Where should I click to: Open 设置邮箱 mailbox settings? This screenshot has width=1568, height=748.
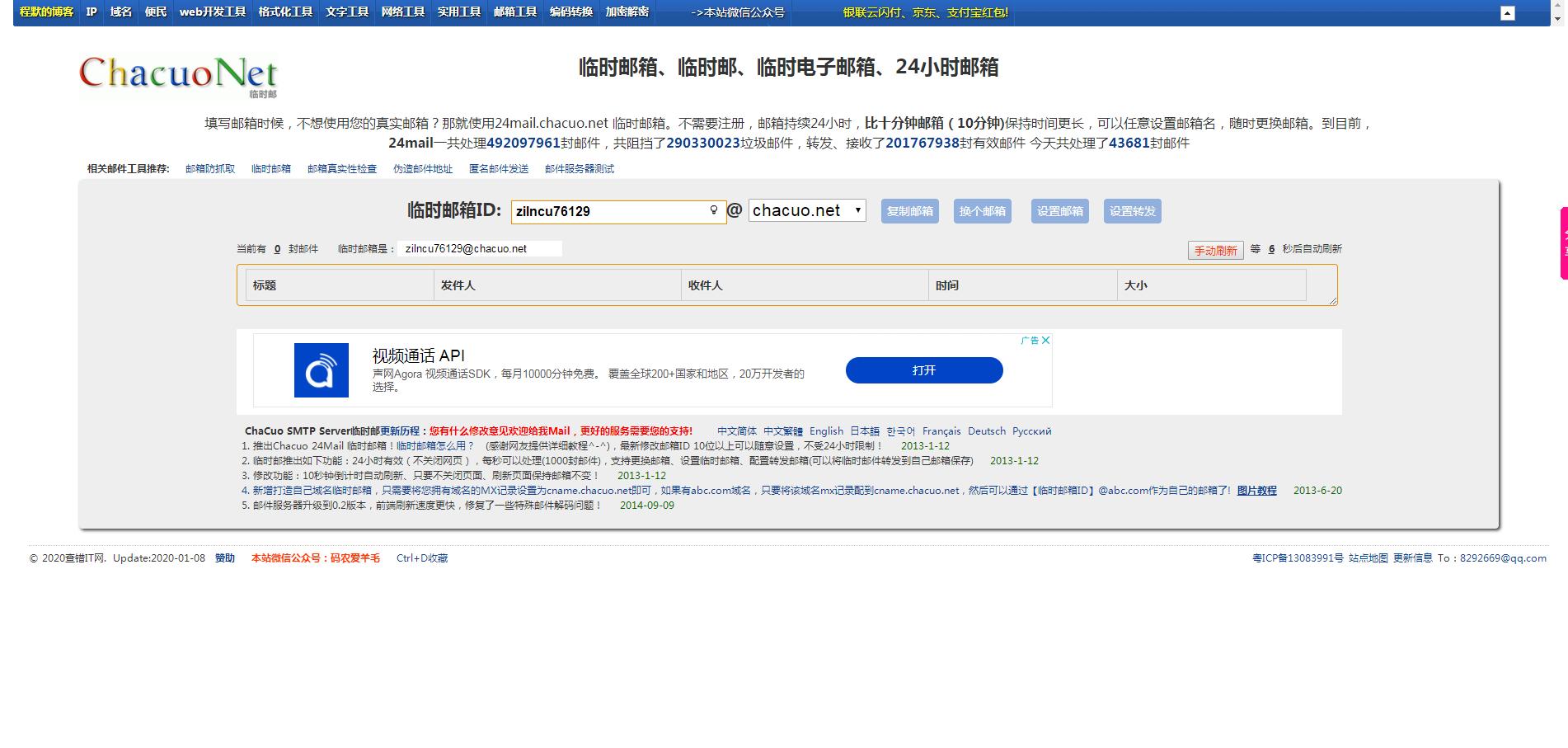[1059, 211]
